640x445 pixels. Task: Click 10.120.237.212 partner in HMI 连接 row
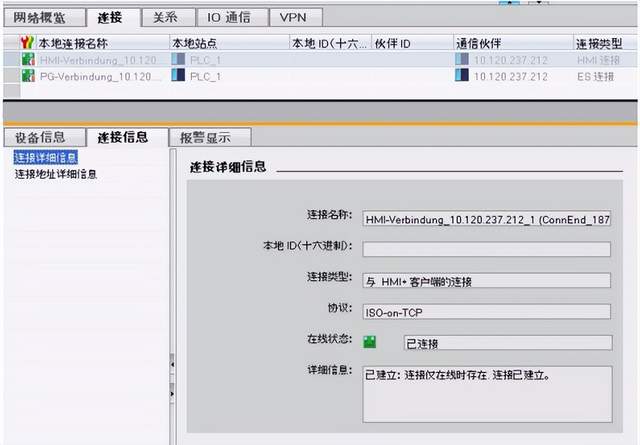(x=510, y=60)
